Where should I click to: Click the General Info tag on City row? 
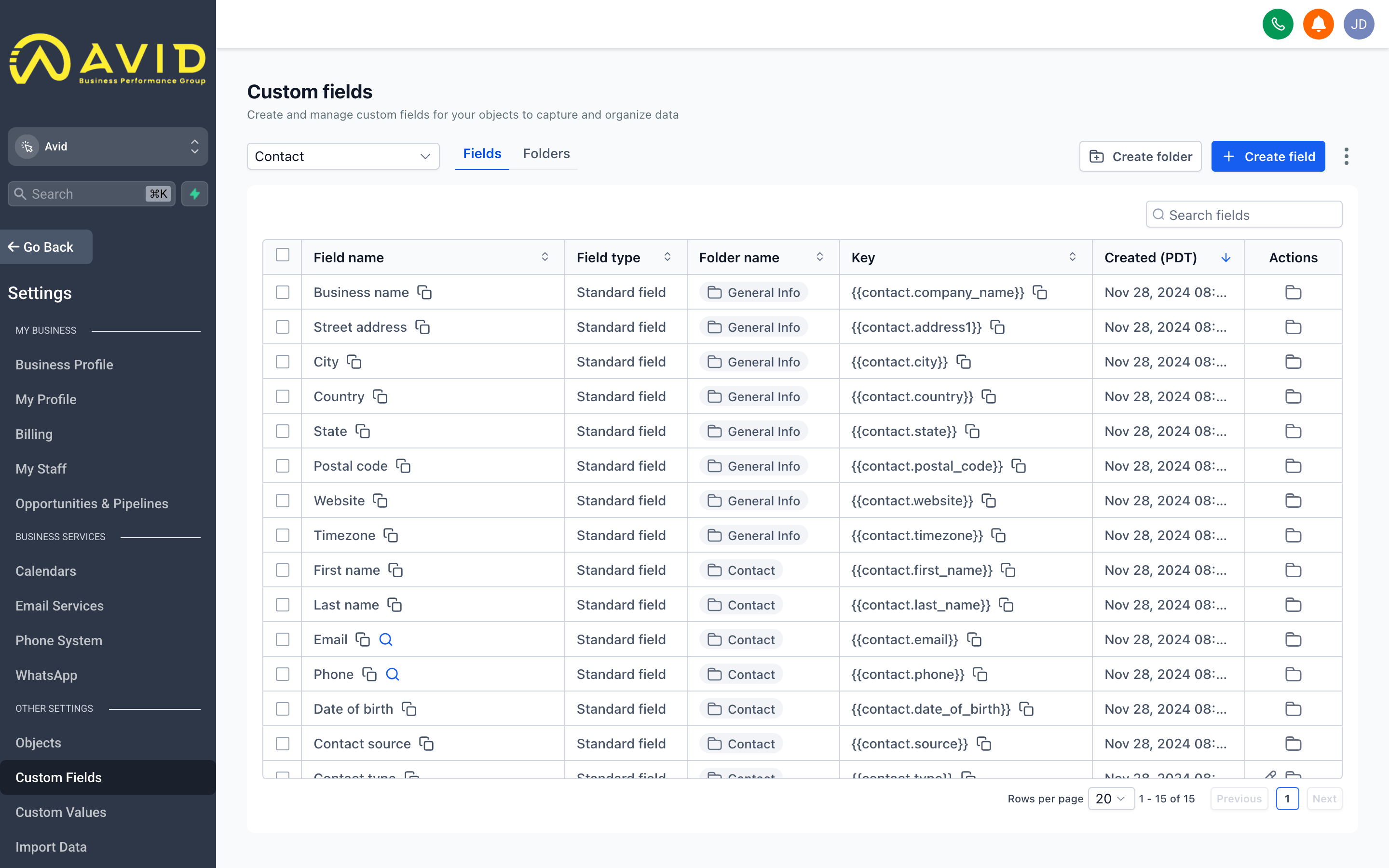click(753, 362)
